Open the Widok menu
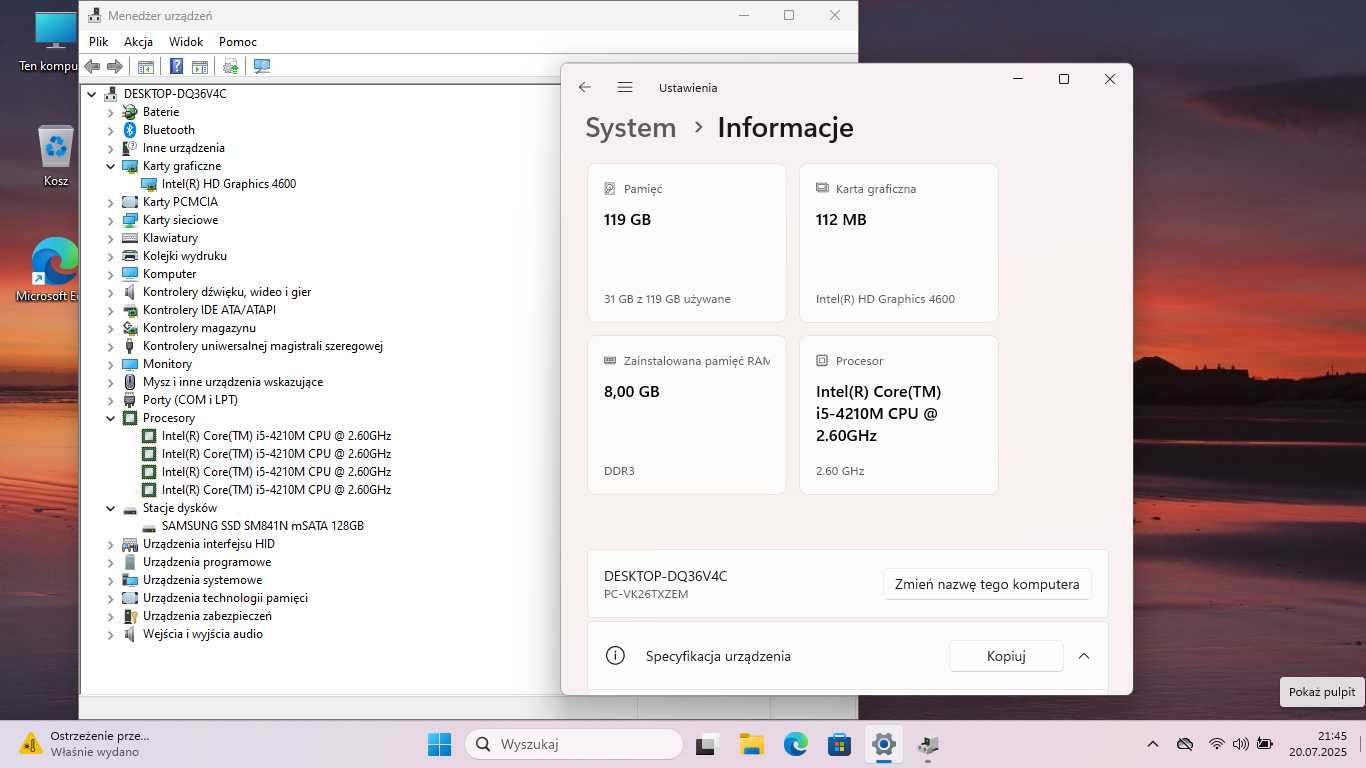The width and height of the screenshot is (1366, 768). tap(186, 42)
